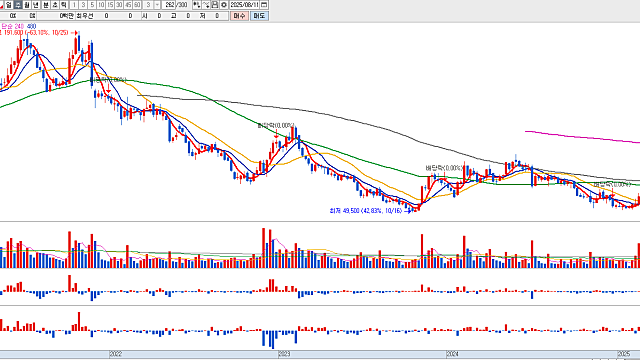The height and width of the screenshot is (360, 640).
Task: Open the interval value dropdown arrow
Action: point(157,5)
